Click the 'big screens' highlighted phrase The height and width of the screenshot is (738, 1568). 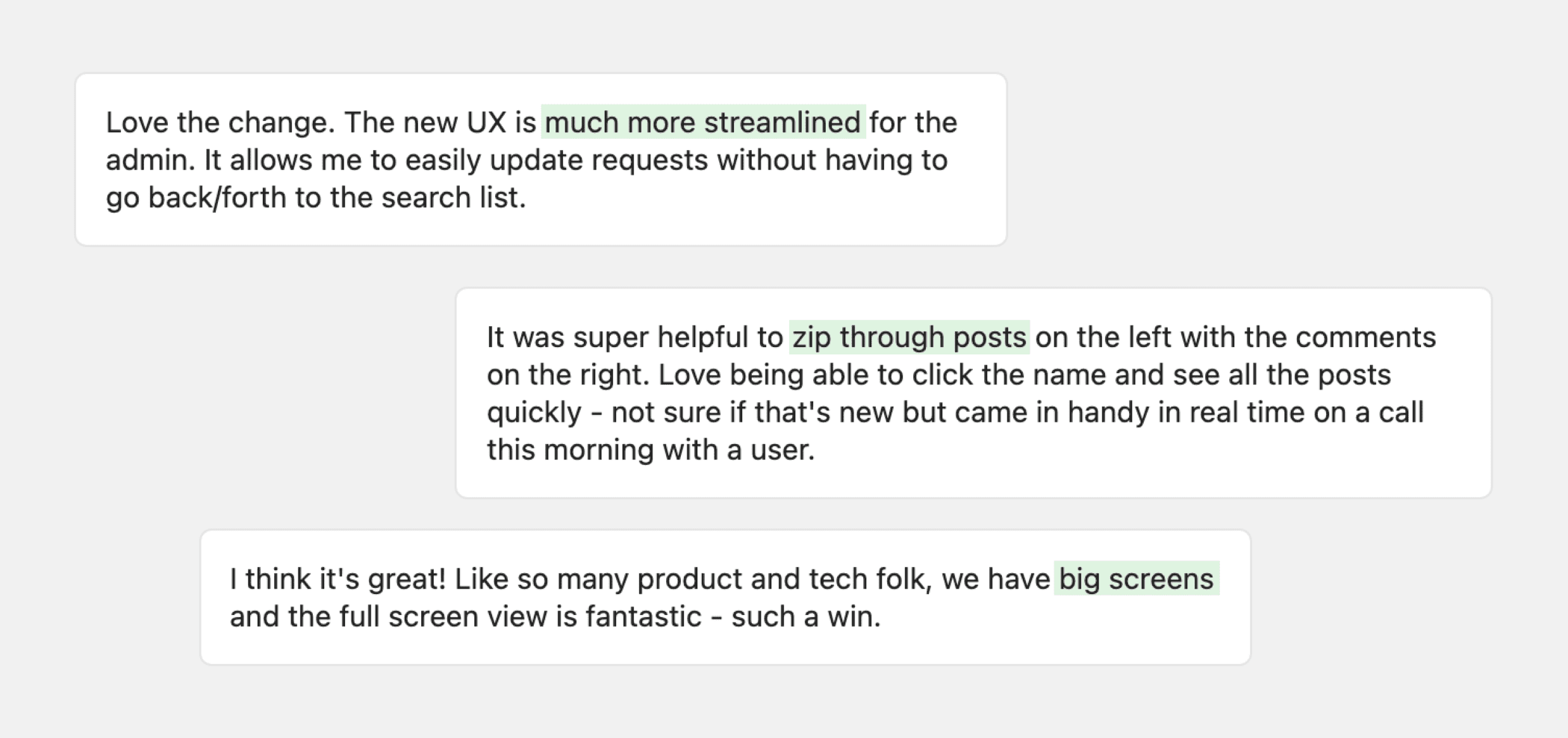pos(1136,579)
